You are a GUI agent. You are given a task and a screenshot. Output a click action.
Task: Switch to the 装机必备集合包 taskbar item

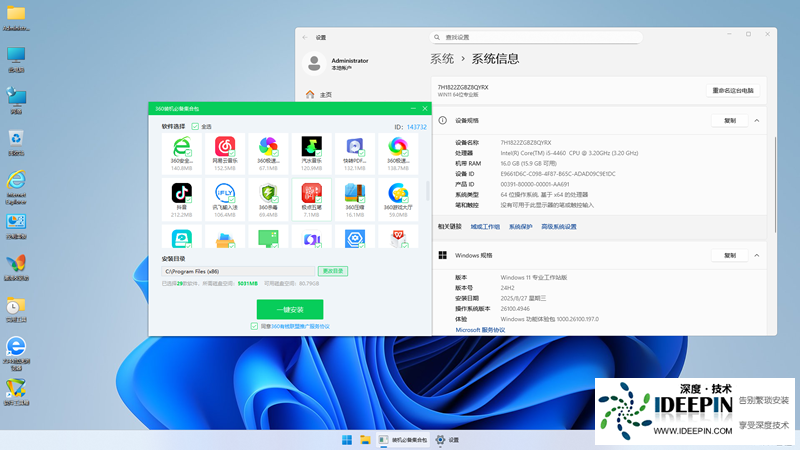(x=403, y=440)
